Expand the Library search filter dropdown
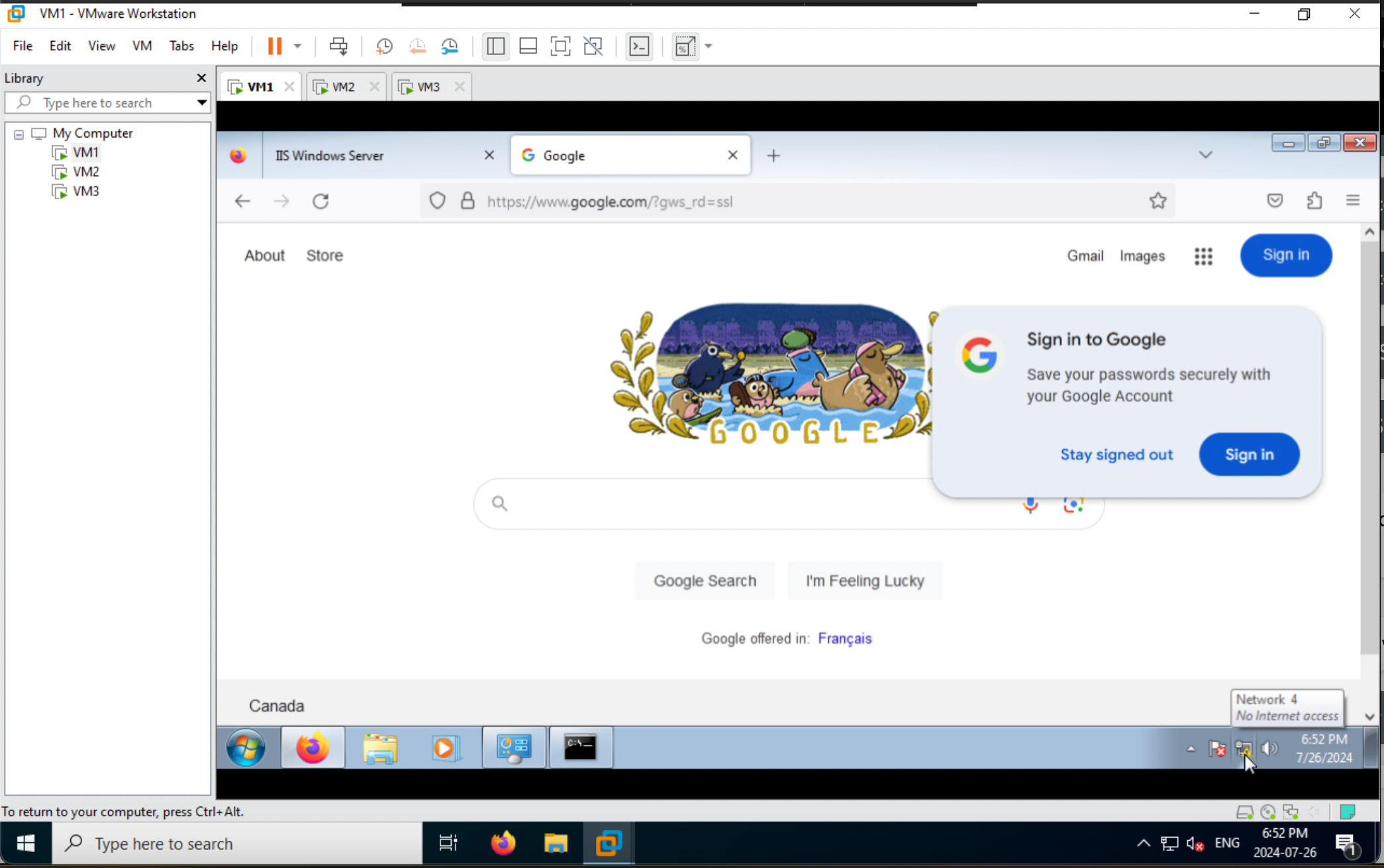This screenshot has height=868, width=1384. coord(201,103)
